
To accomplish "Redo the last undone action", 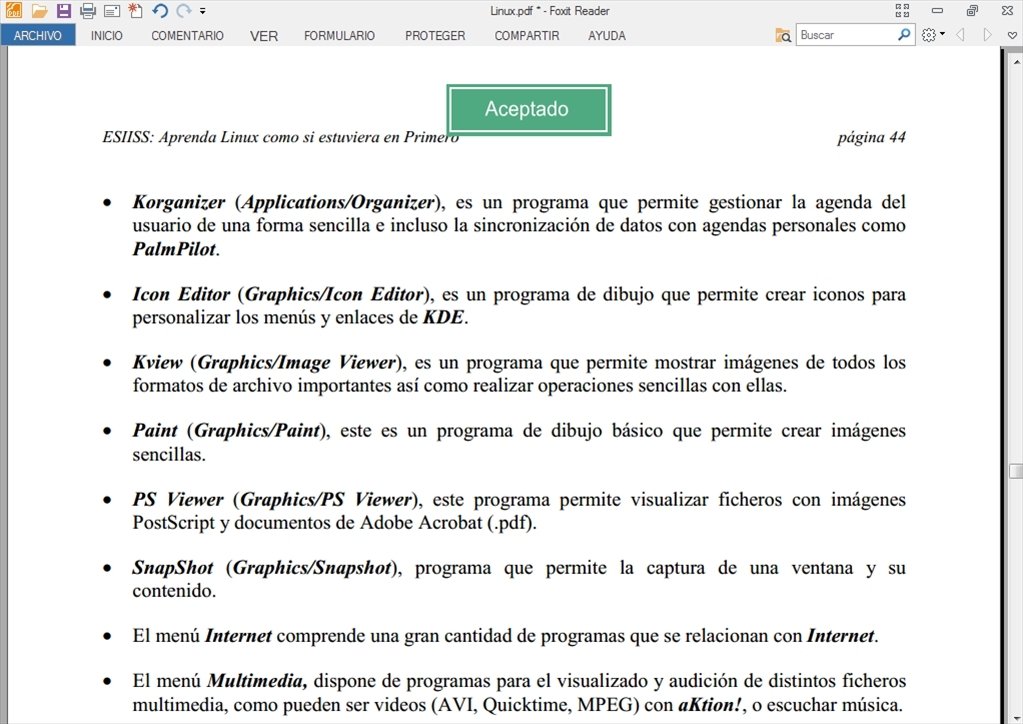I will pyautogui.click(x=184, y=11).
